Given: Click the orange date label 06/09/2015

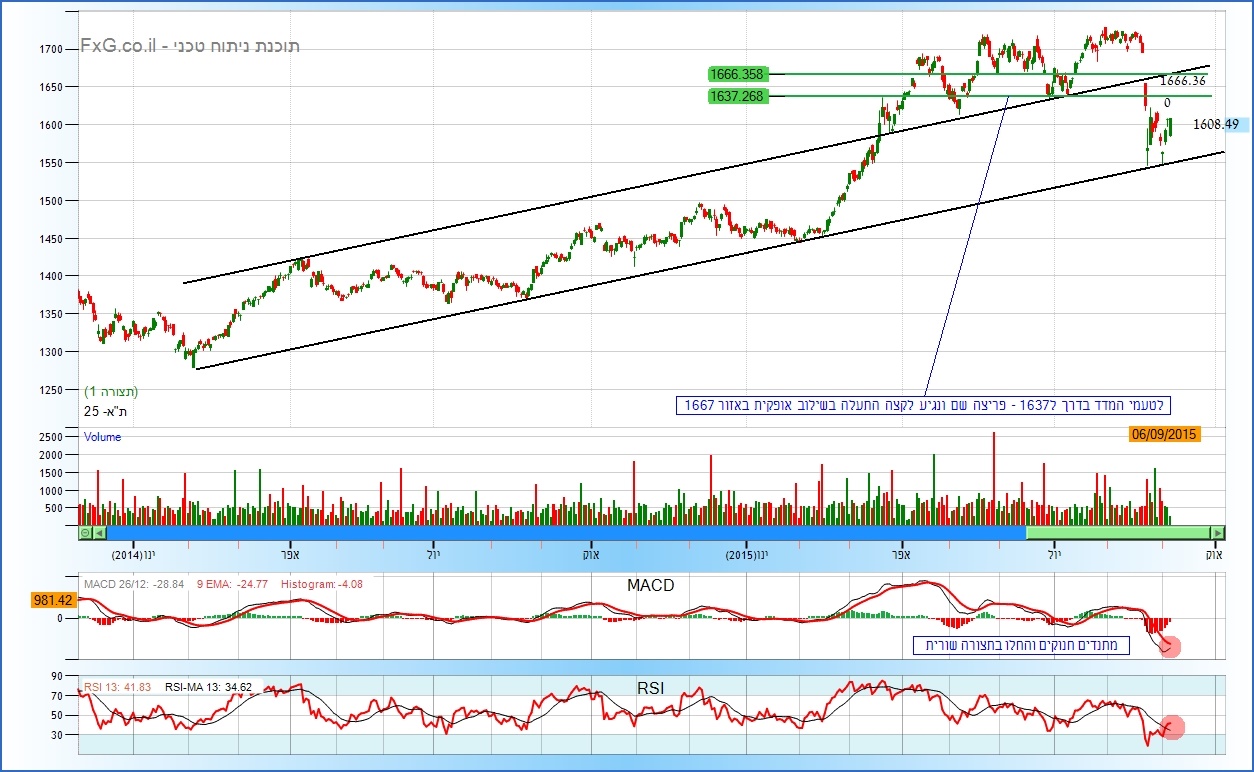Looking at the screenshot, I should 1164,434.
